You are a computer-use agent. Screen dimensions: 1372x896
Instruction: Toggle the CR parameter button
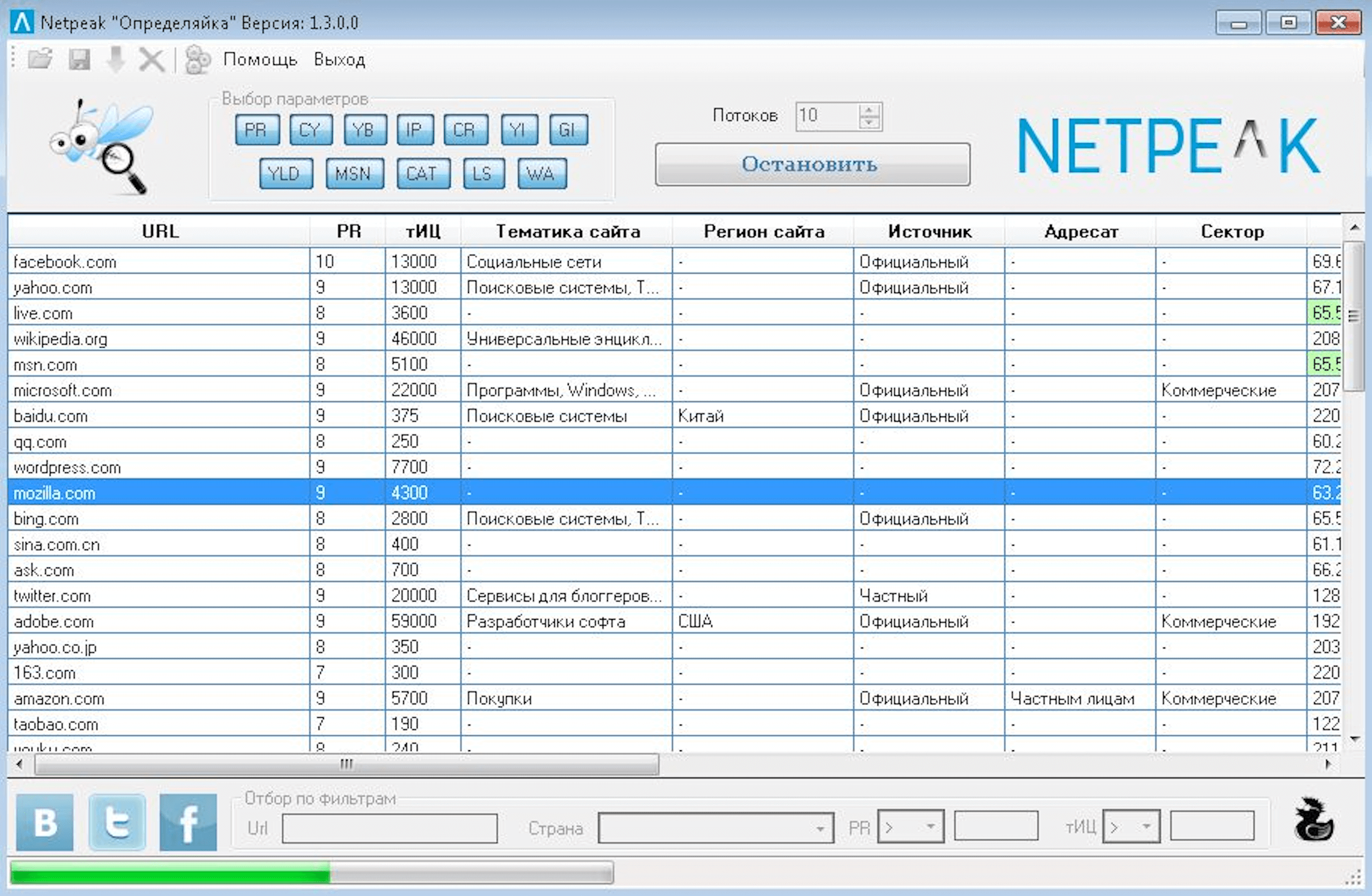tap(466, 130)
